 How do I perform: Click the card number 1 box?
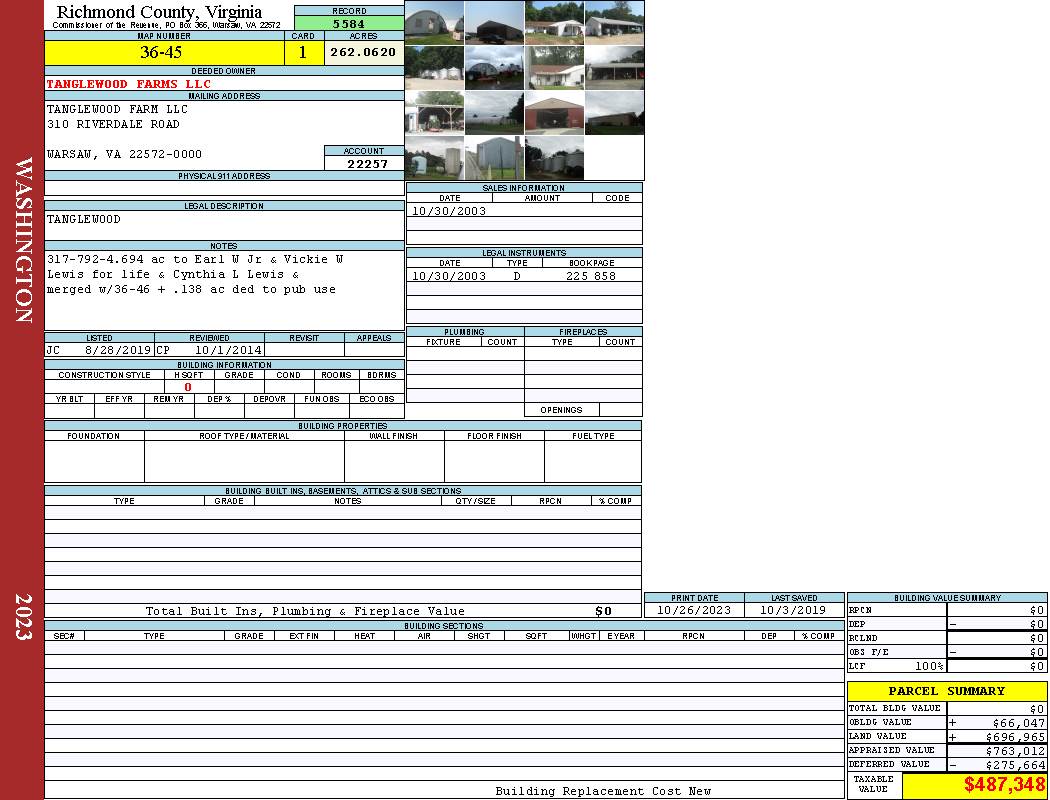click(303, 53)
